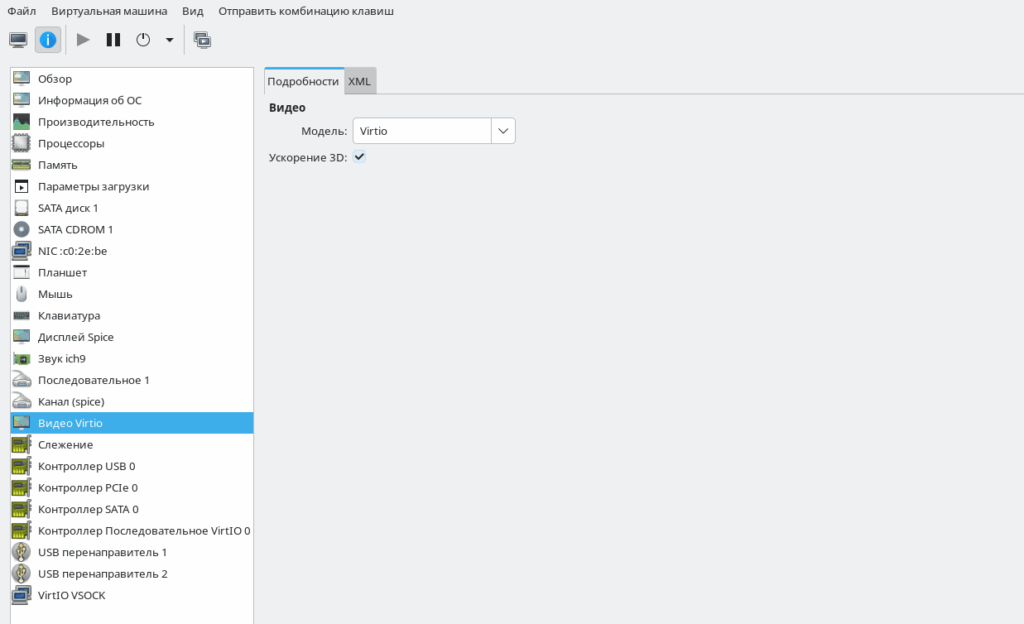Select SATA CDROM 1 in hardware list
This screenshot has width=1024, height=624.
click(x=75, y=229)
